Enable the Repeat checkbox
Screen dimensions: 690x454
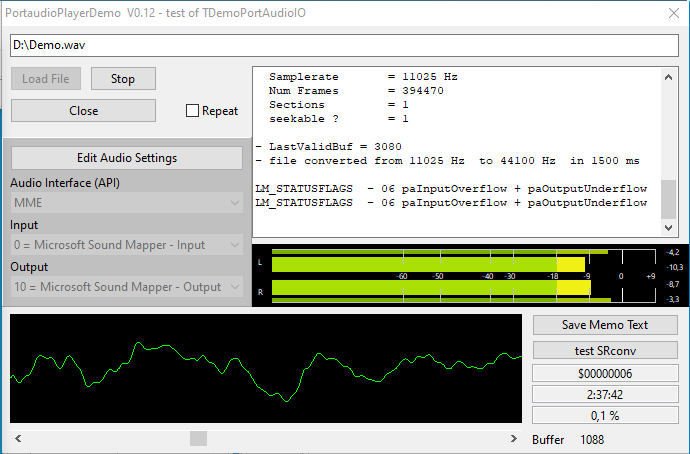coord(194,111)
